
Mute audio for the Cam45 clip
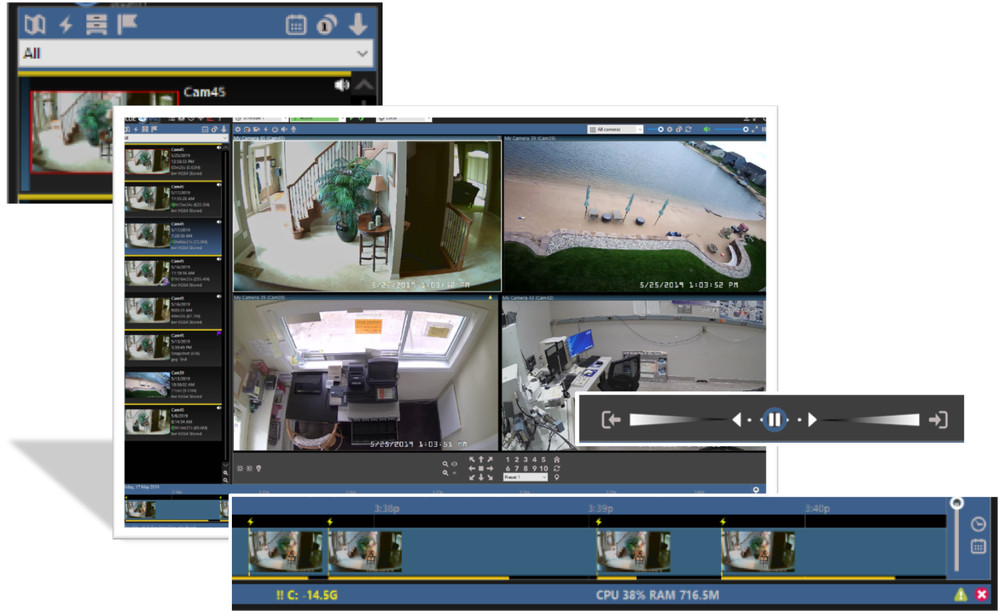(x=342, y=84)
